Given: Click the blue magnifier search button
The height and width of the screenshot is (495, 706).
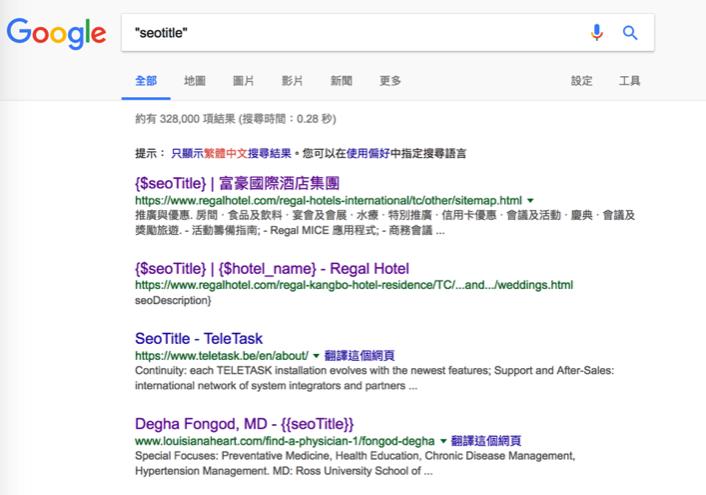Looking at the screenshot, I should [x=630, y=32].
